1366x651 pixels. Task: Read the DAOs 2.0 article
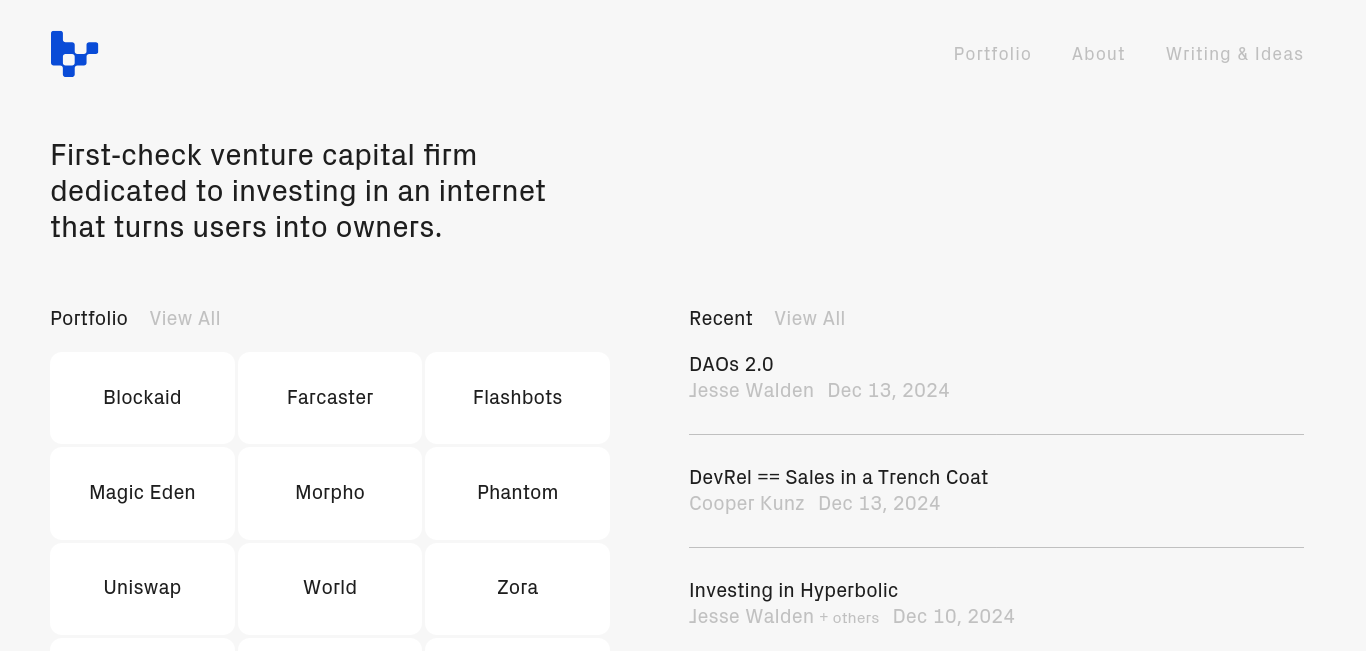tap(731, 364)
